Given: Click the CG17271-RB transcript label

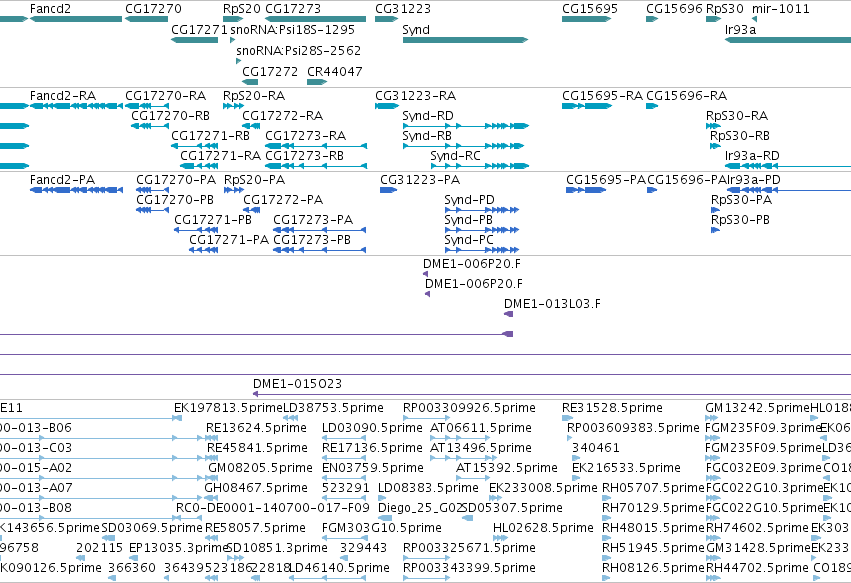Looking at the screenshot, I should (x=211, y=136).
